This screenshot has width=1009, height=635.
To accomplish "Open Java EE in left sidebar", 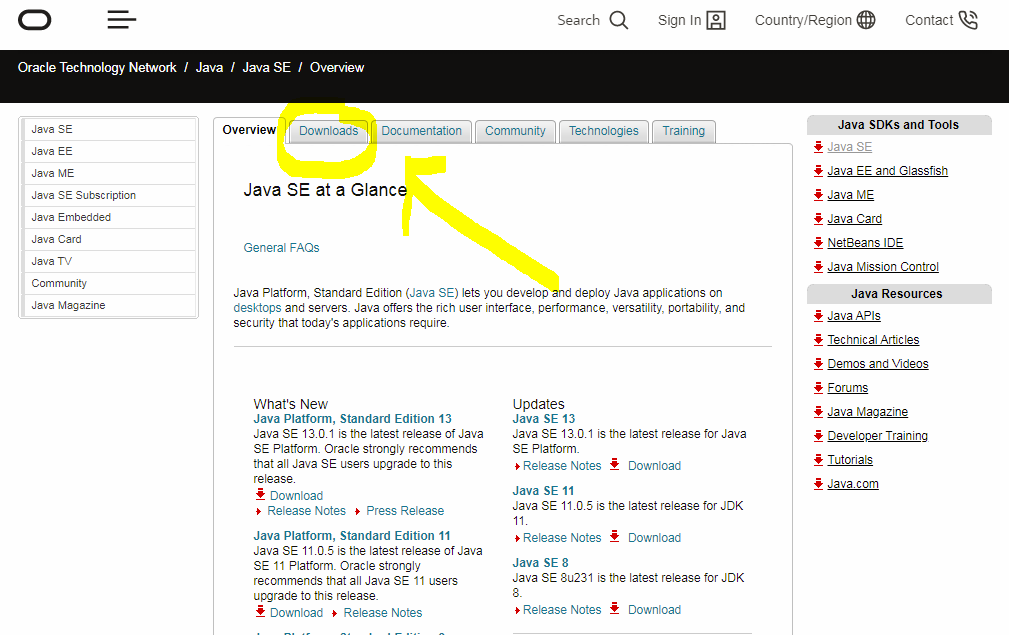I will 109,151.
